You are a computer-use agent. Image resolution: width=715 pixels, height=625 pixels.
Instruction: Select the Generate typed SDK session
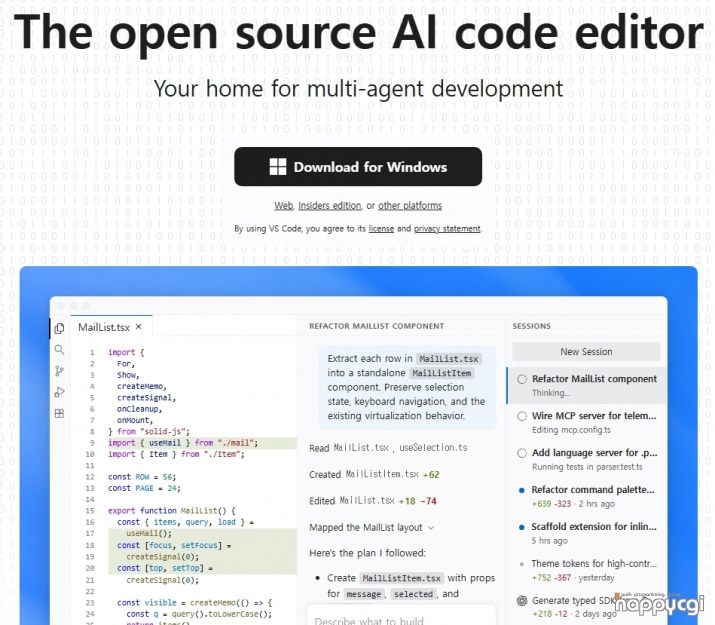coord(587,607)
